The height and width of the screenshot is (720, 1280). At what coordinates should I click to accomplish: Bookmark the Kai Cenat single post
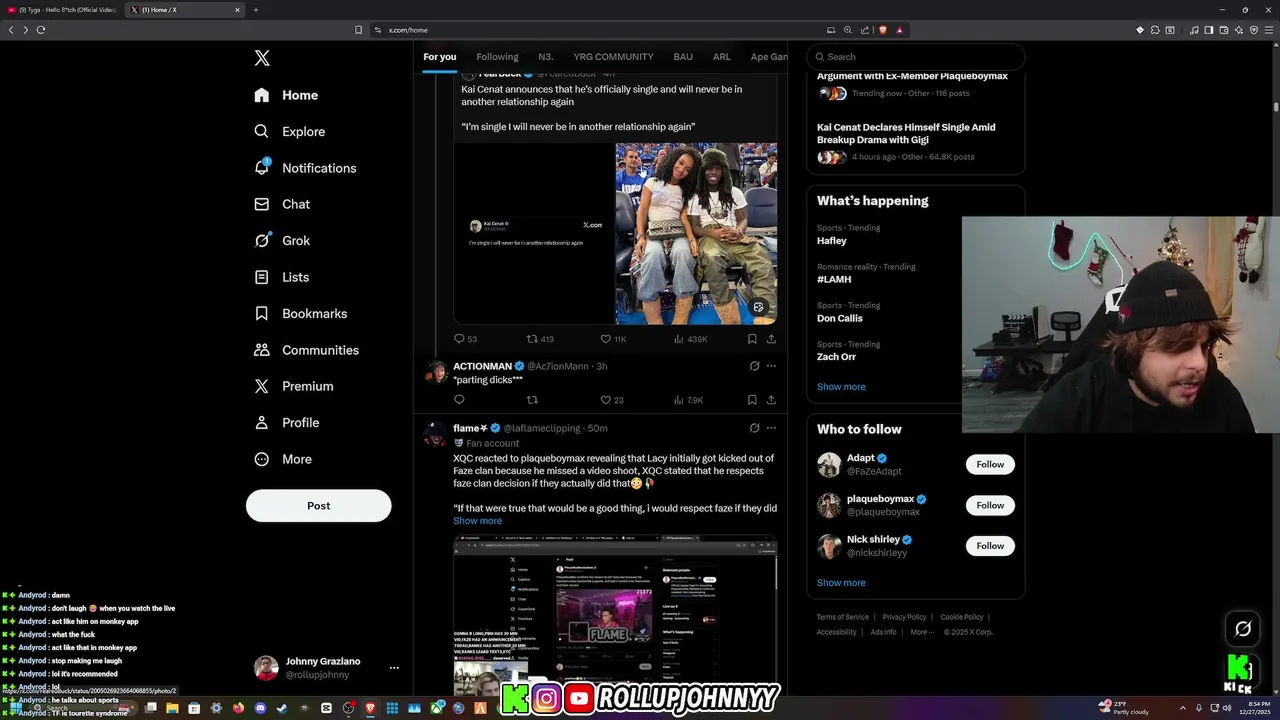pyautogui.click(x=752, y=339)
